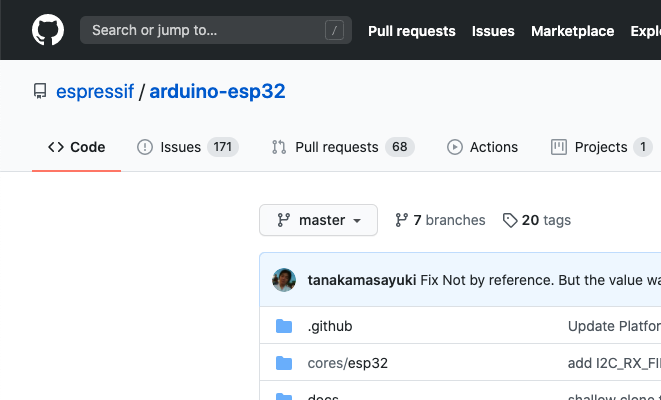Open the arduino-esp32 repository link
The height and width of the screenshot is (400, 661).
coord(218,91)
